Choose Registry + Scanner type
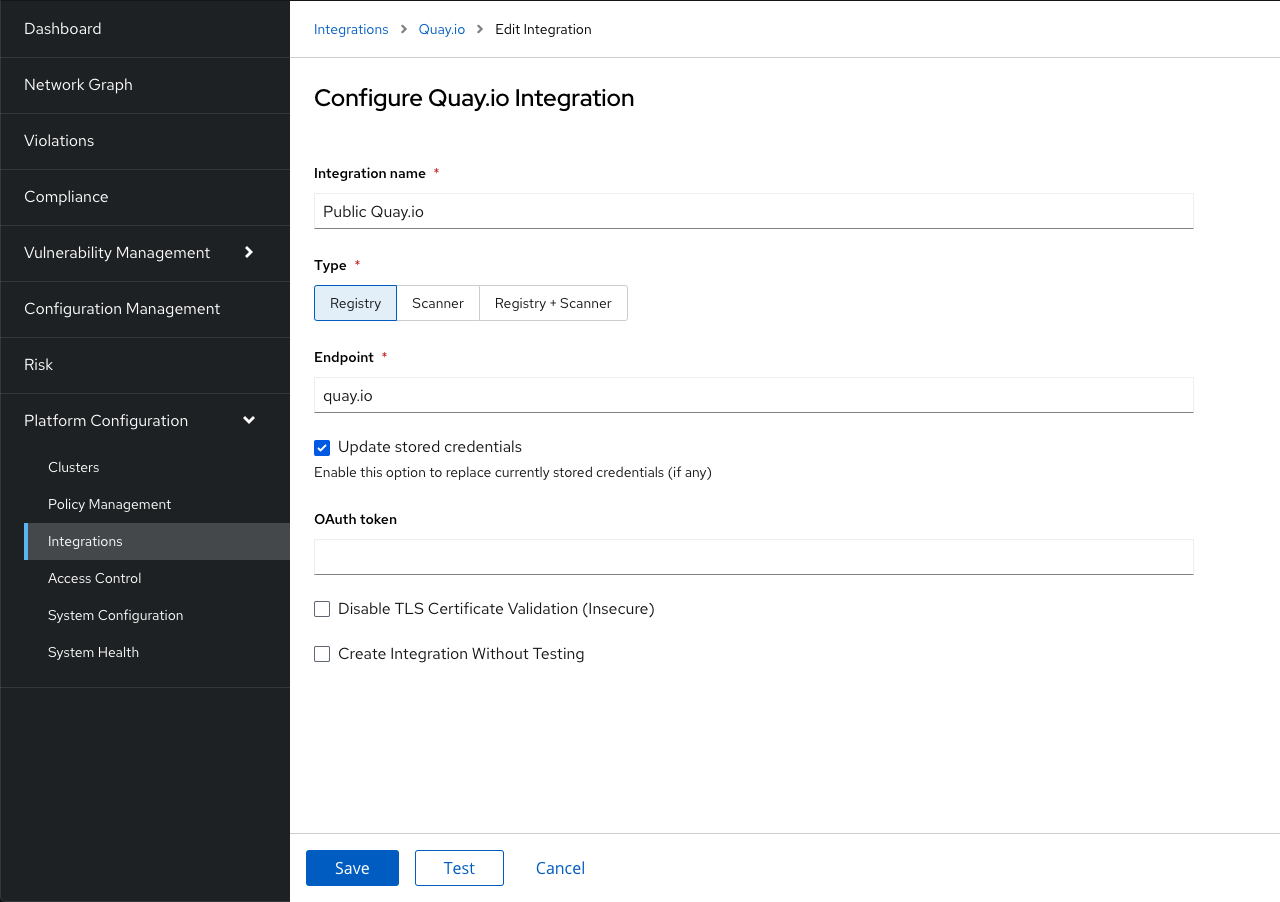Viewport: 1280px width, 902px height. [x=553, y=303]
